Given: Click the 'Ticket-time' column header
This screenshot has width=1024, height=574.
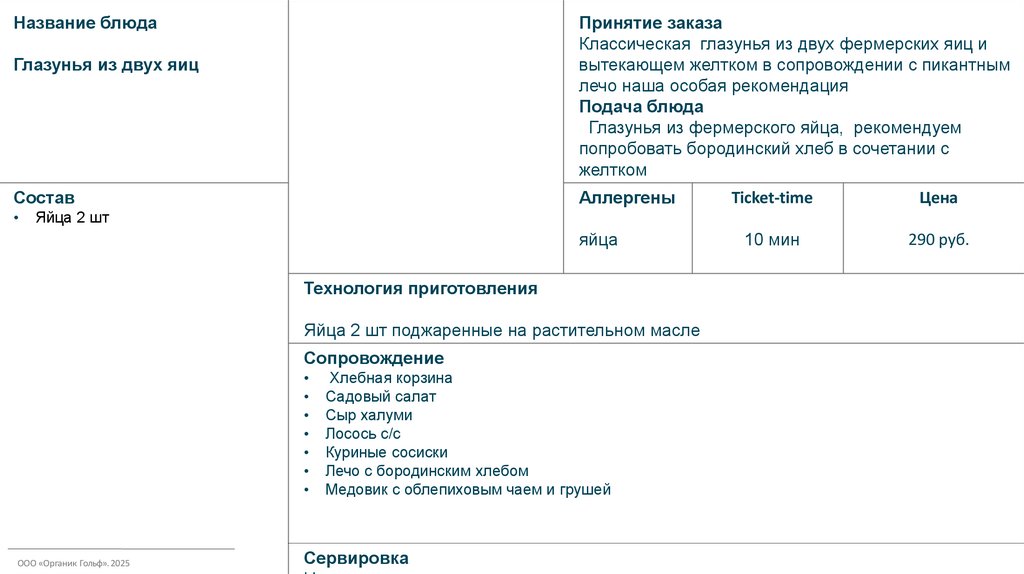Looking at the screenshot, I should click(x=772, y=198).
